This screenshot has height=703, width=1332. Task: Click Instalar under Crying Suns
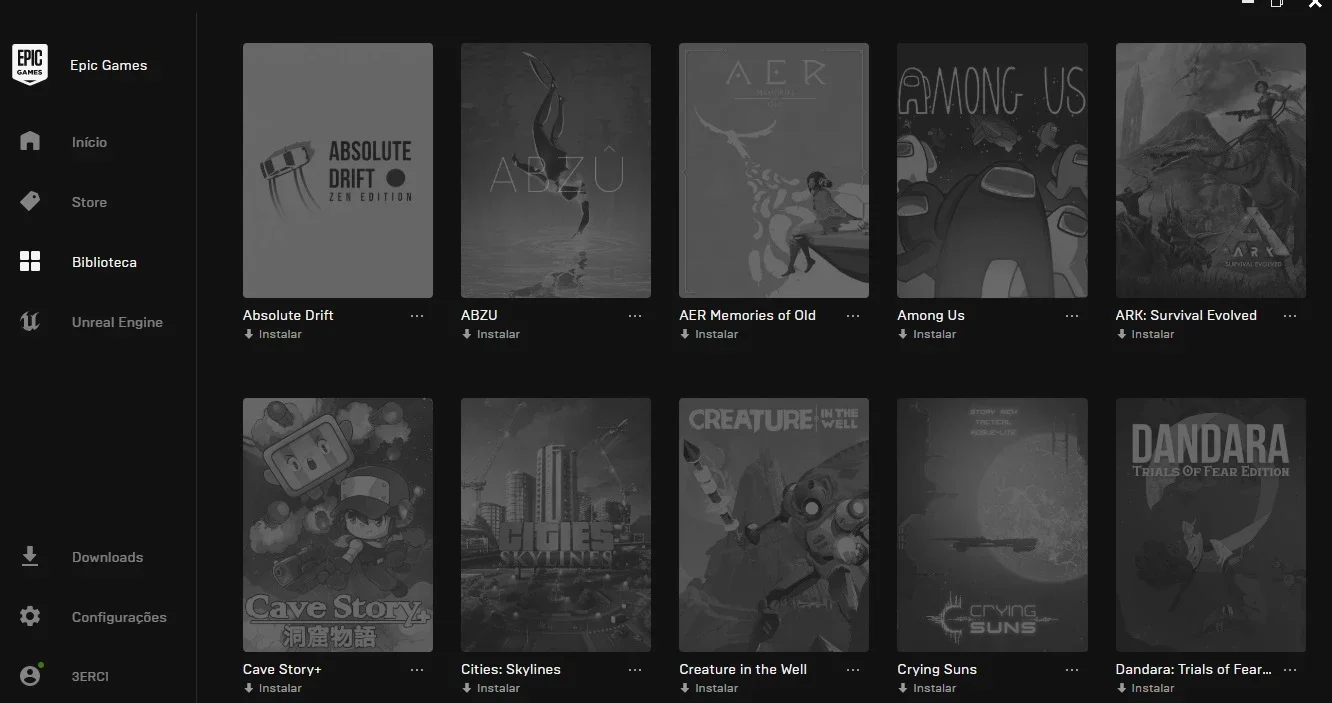coord(927,688)
